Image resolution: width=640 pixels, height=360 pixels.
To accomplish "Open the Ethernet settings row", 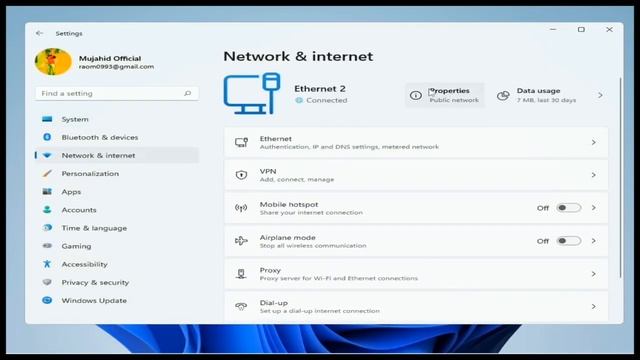I will tap(416, 142).
